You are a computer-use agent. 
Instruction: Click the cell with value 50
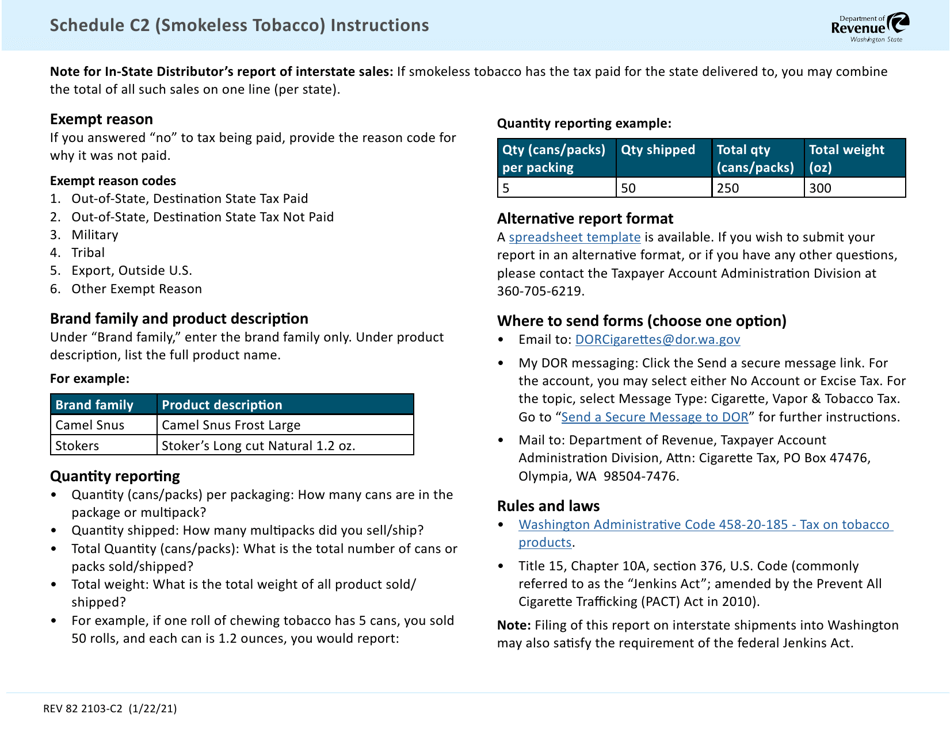663,188
